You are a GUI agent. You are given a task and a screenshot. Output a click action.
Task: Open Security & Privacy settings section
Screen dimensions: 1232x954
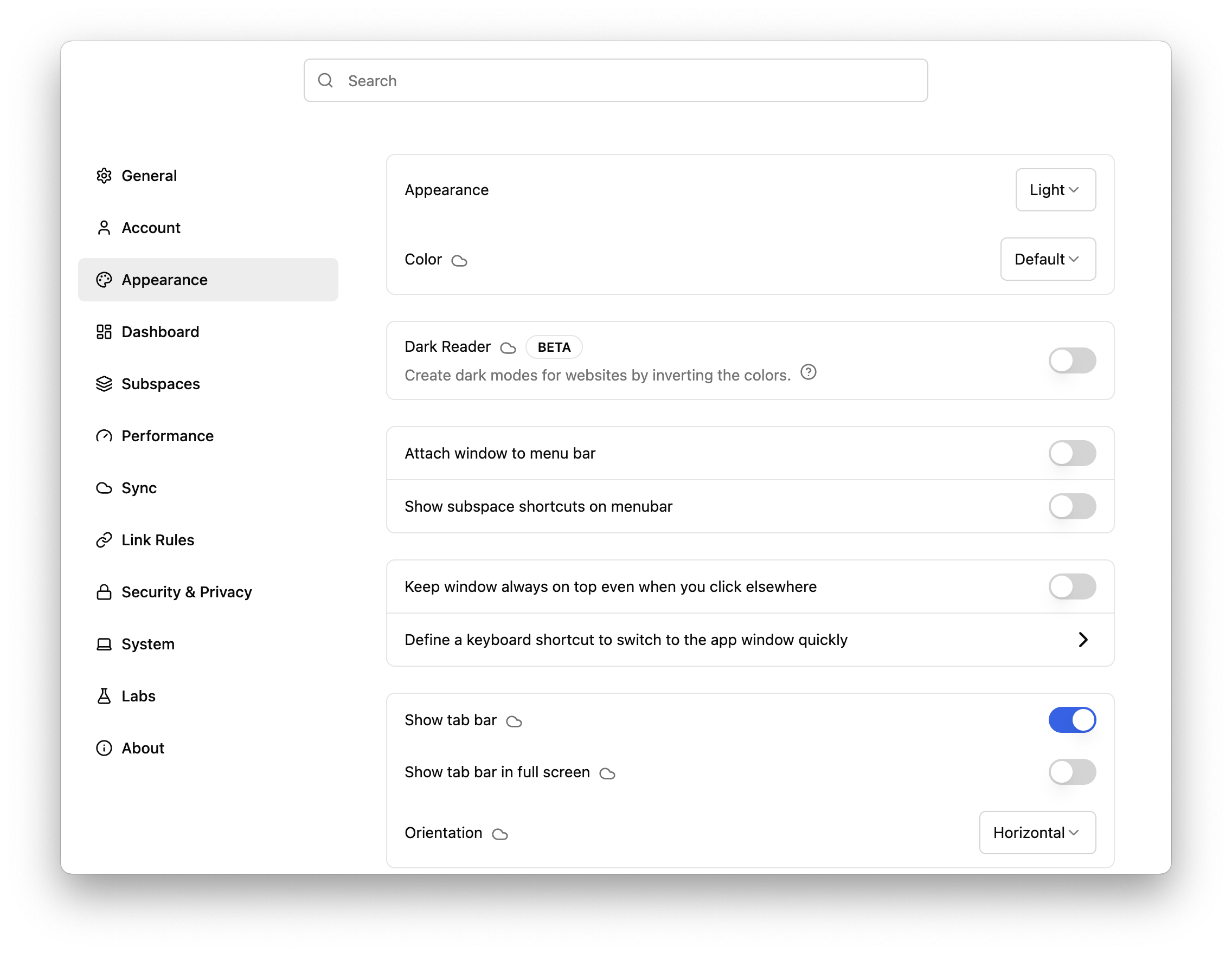click(x=186, y=592)
